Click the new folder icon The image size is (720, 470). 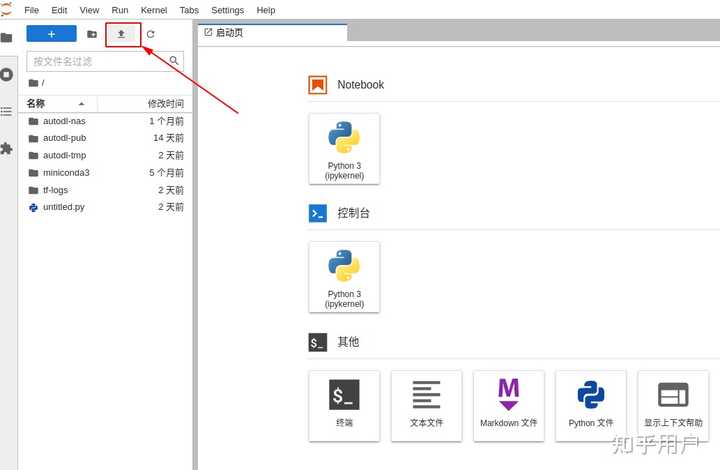[x=92, y=34]
